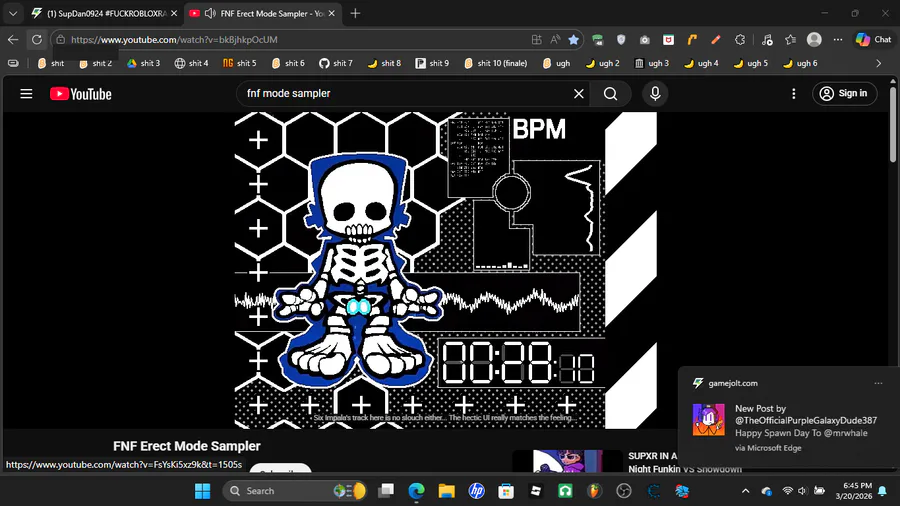This screenshot has height=506, width=900.
Task: Open notification options three-dot menu
Action: tap(878, 383)
